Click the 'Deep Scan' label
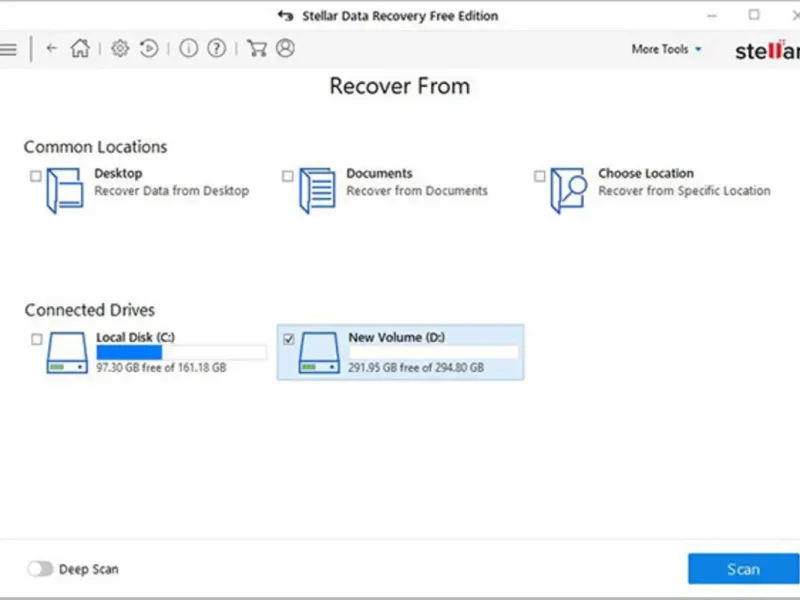 [89, 569]
